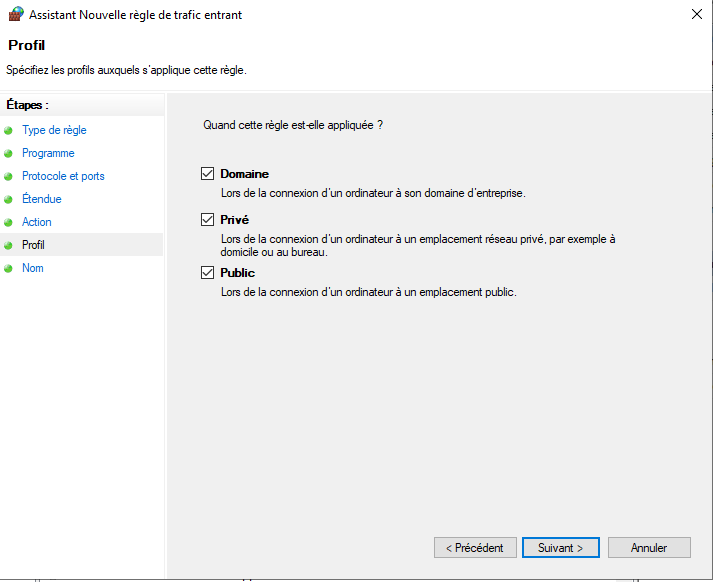713x582 pixels.
Task: Open the Programme step
Action: click(x=48, y=153)
